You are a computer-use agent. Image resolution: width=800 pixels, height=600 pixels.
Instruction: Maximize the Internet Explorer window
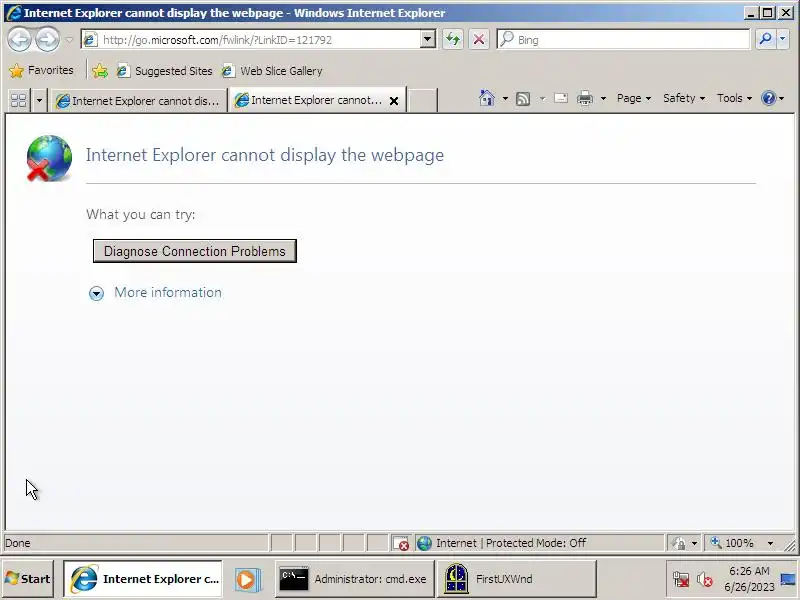[767, 13]
